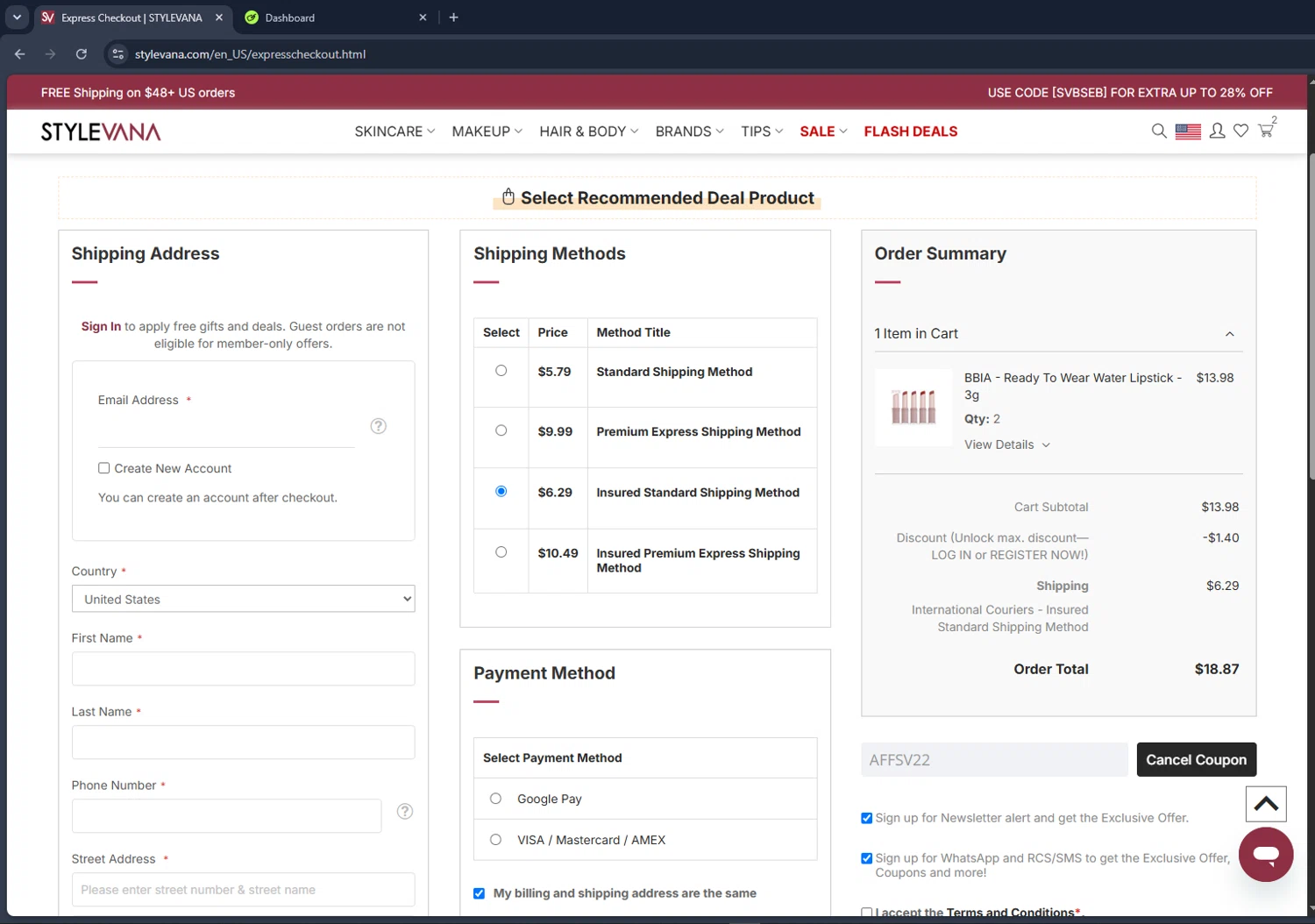Tick the Create New Account checkbox
1315x924 pixels.
tap(104, 468)
